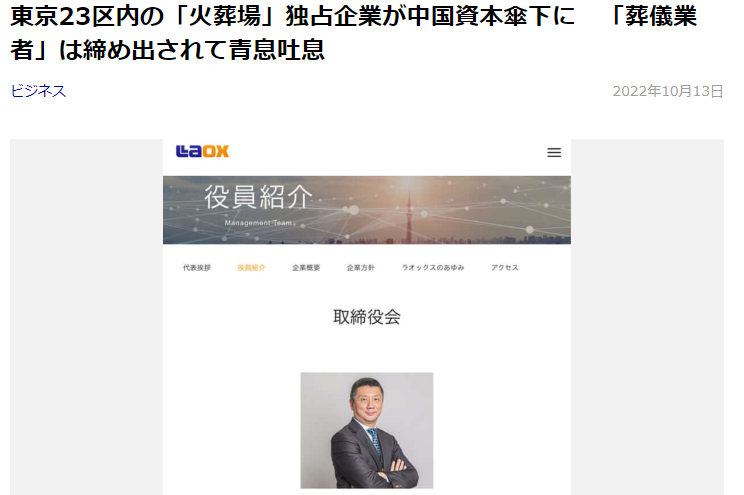Screen dimensions: 744x495
Task: Open the ラオックスのあゆみ tab
Action: [433, 268]
